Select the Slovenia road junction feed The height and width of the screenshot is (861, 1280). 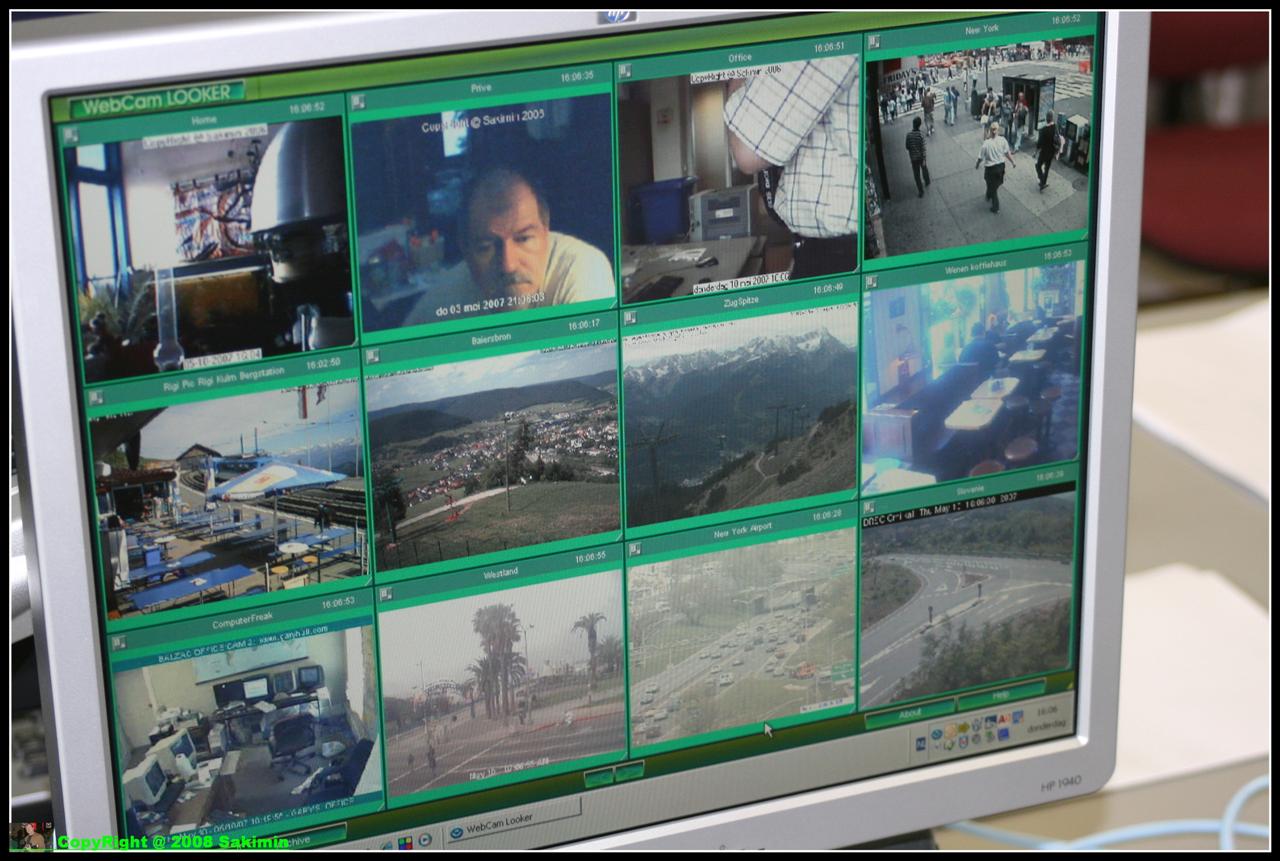pyautogui.click(x=968, y=594)
